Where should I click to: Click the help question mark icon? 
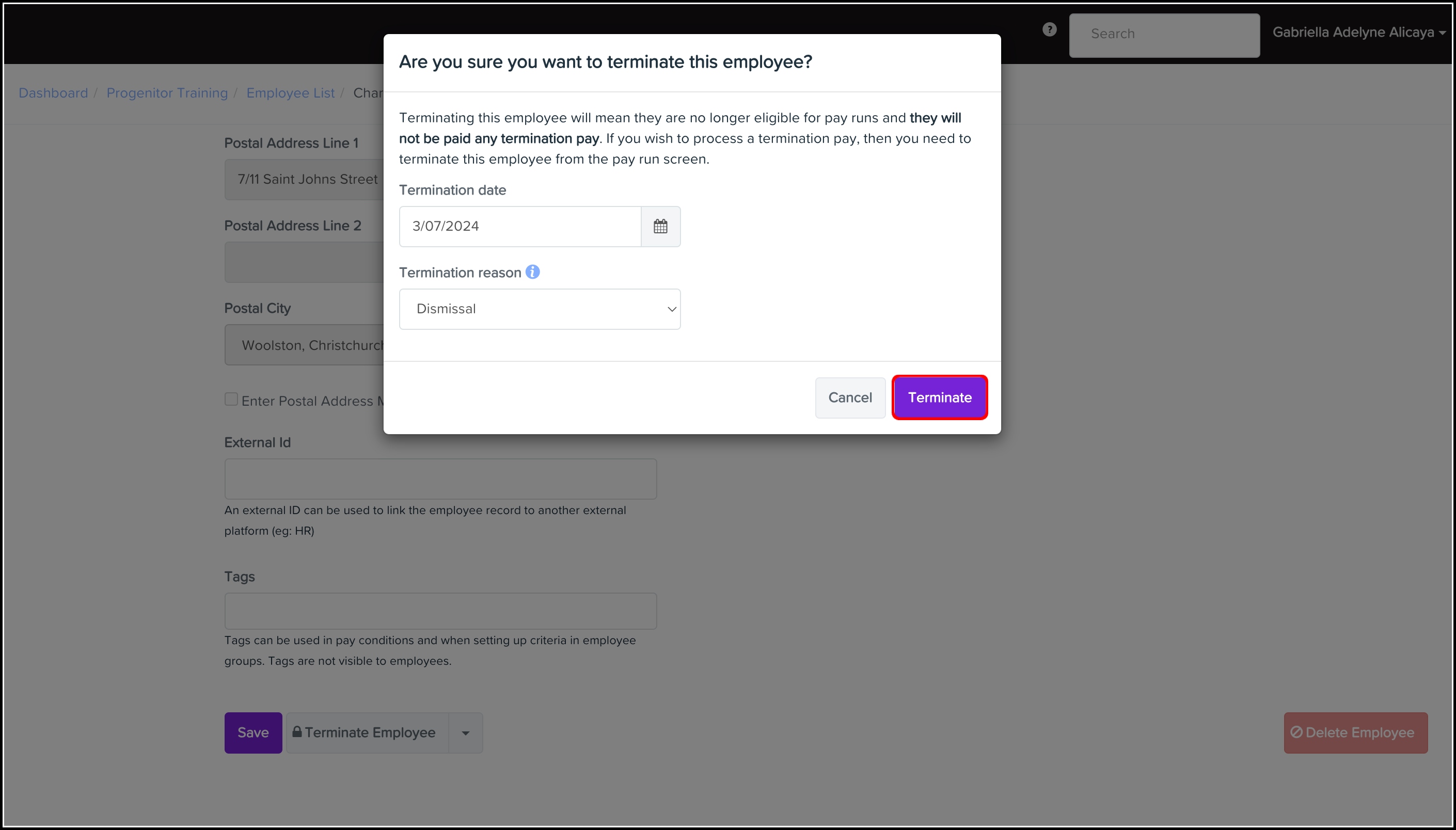pyautogui.click(x=1049, y=29)
